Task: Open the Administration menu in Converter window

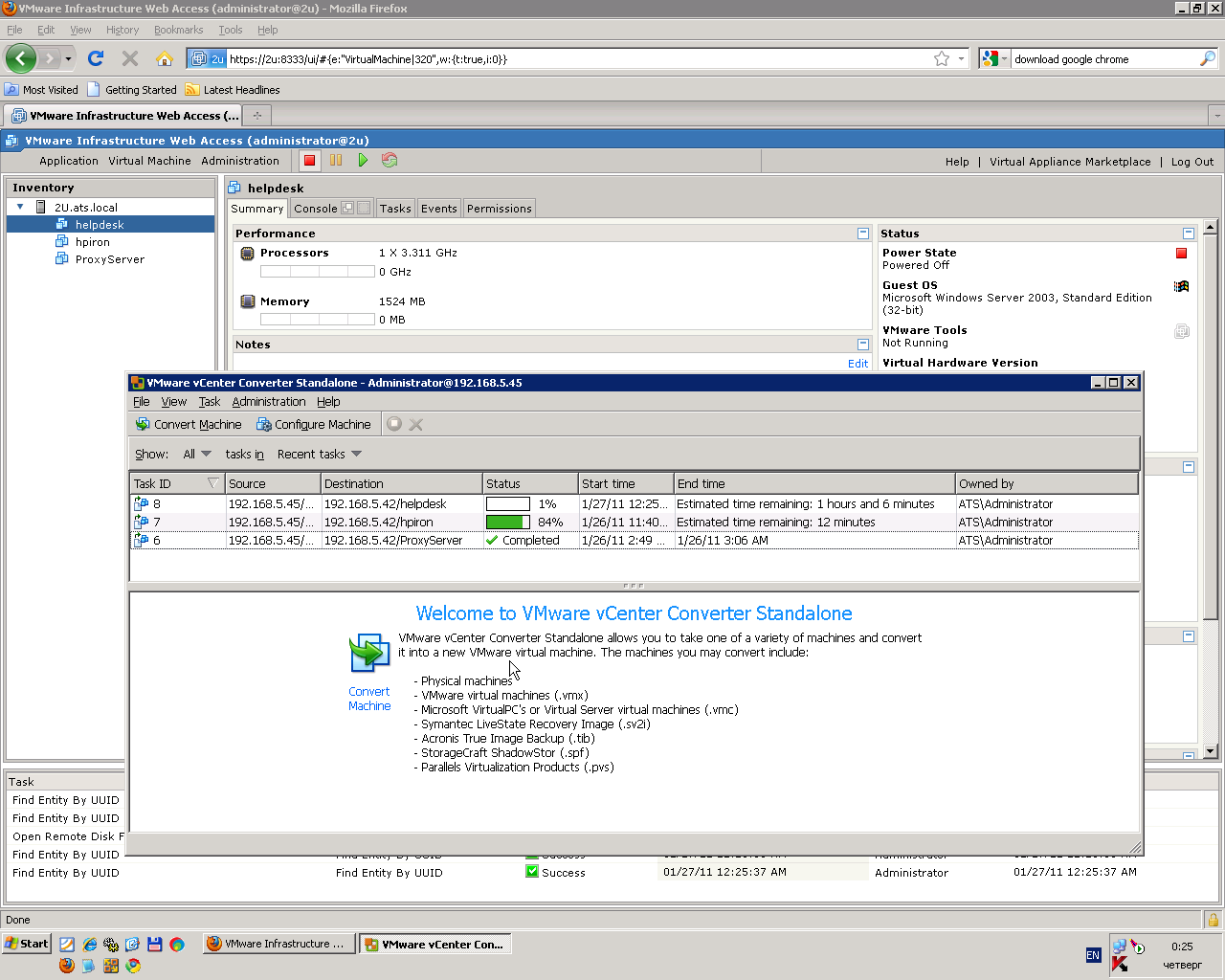Action: point(269,402)
